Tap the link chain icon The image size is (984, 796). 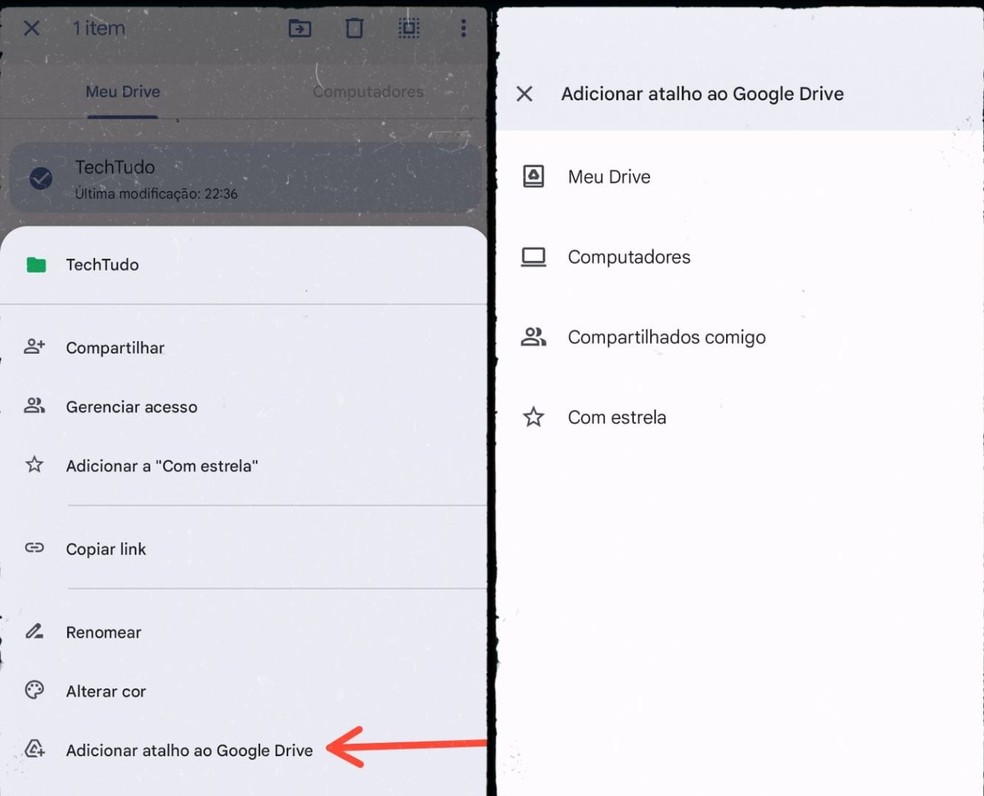click(x=35, y=548)
